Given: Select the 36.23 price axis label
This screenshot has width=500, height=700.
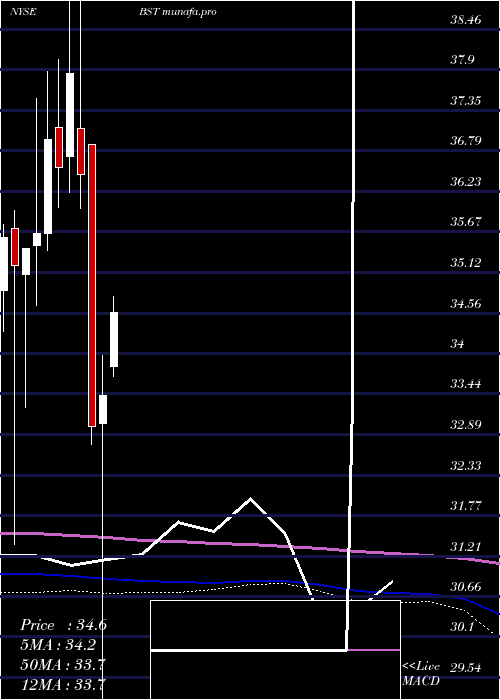Looking at the screenshot, I should [x=466, y=182].
